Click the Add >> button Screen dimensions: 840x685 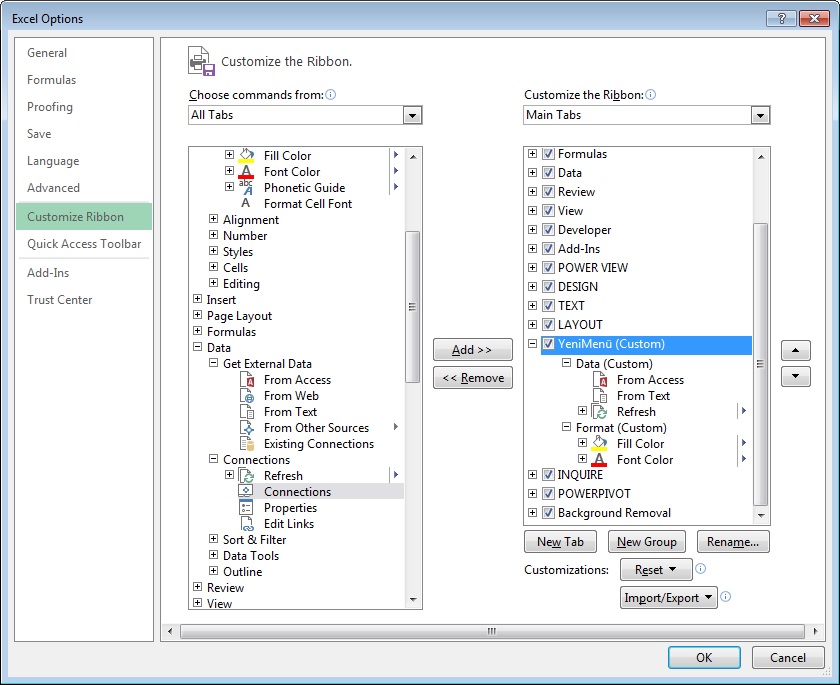point(472,350)
